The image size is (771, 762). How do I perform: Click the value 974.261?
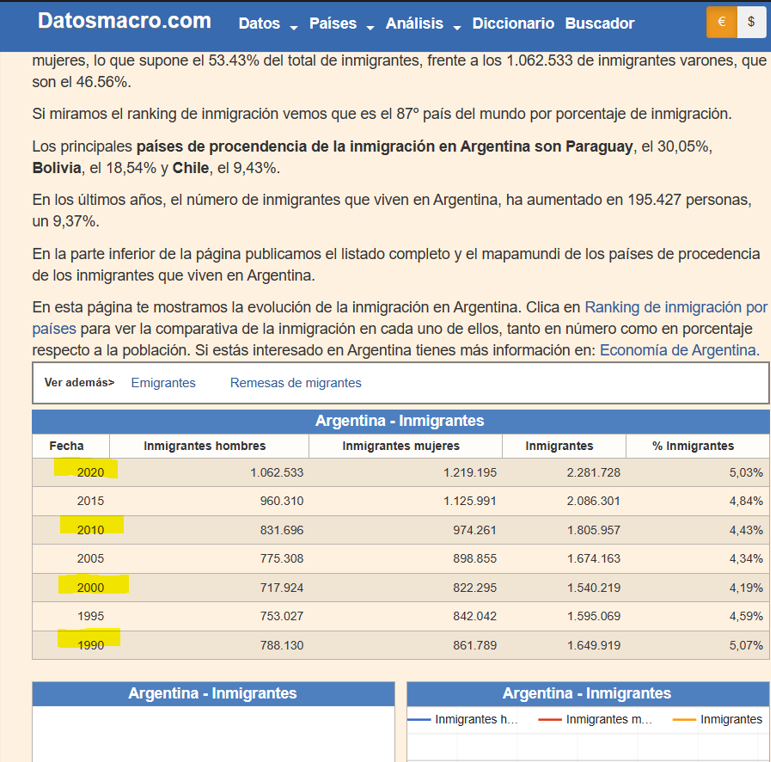click(475, 530)
